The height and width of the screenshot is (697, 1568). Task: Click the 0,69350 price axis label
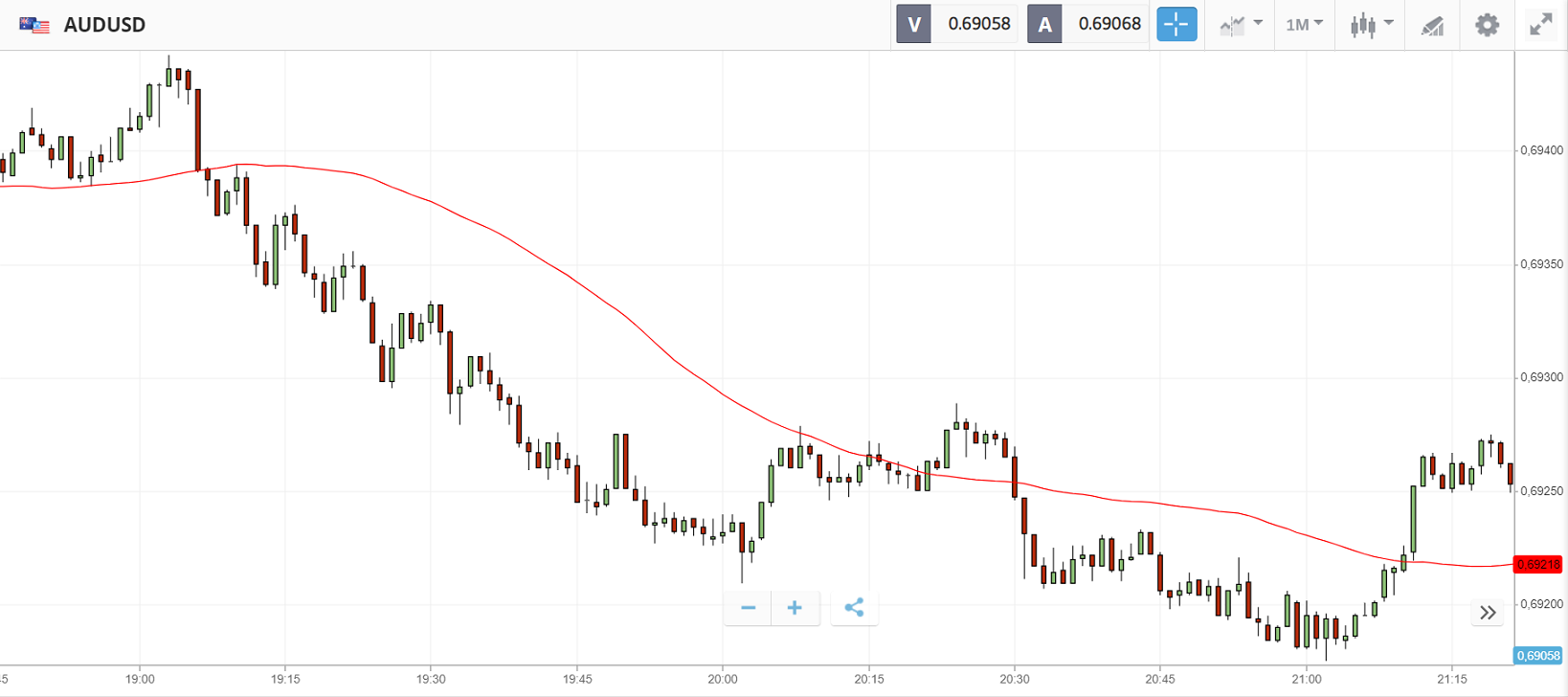pyautogui.click(x=1541, y=264)
